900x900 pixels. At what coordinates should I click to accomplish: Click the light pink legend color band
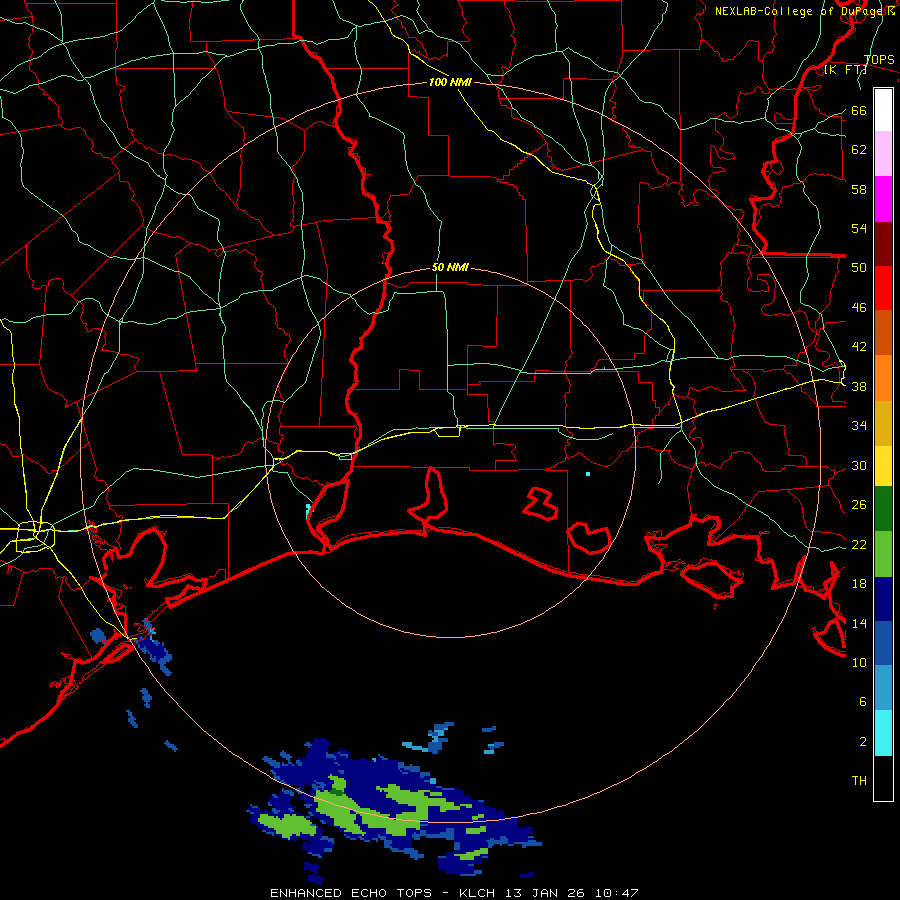click(883, 154)
